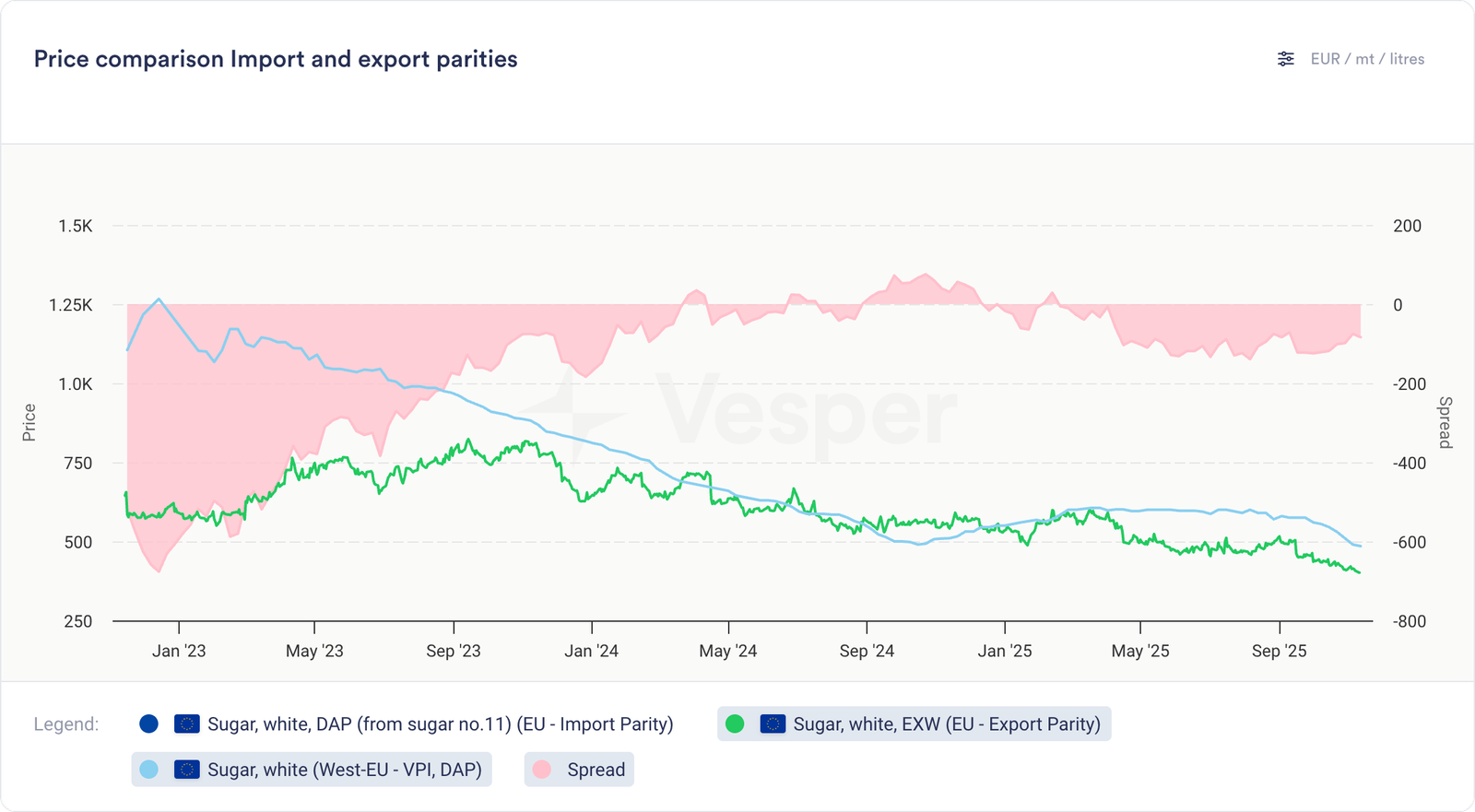The image size is (1475, 812).
Task: Click the chart title Price comparison heading
Action: pos(276,59)
